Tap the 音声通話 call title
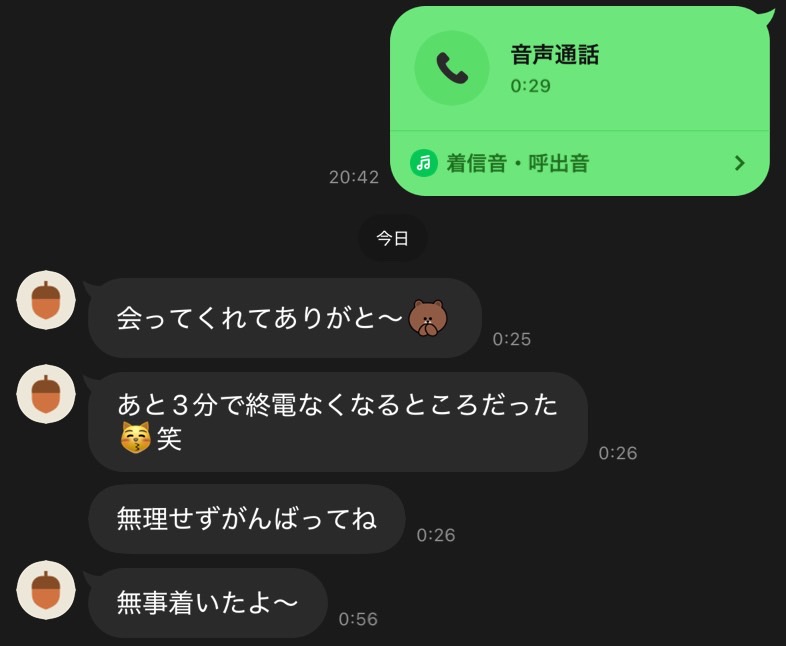Screen dimensions: 786x646 [x=554, y=55]
